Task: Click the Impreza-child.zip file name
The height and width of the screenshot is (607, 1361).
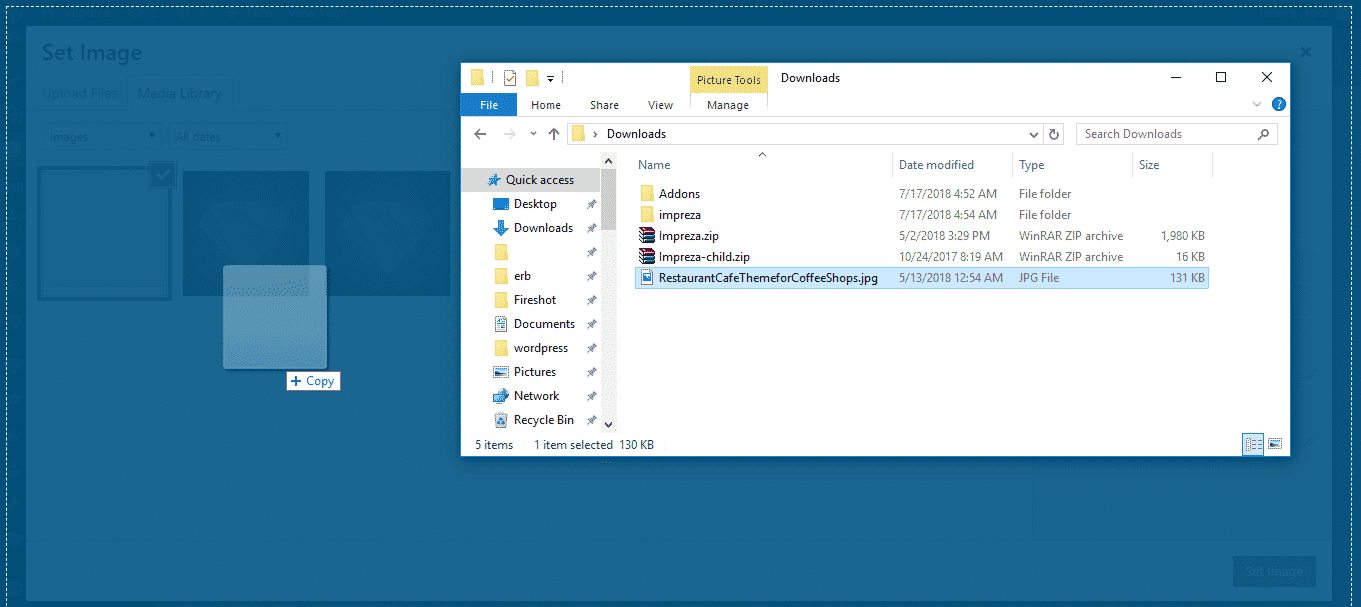Action: pos(704,257)
